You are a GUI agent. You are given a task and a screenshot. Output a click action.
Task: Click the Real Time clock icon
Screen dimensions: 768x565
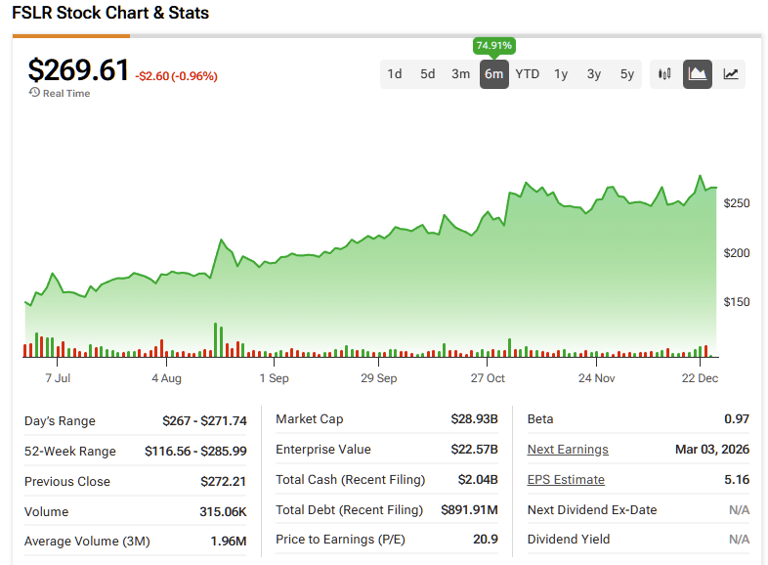[34, 93]
